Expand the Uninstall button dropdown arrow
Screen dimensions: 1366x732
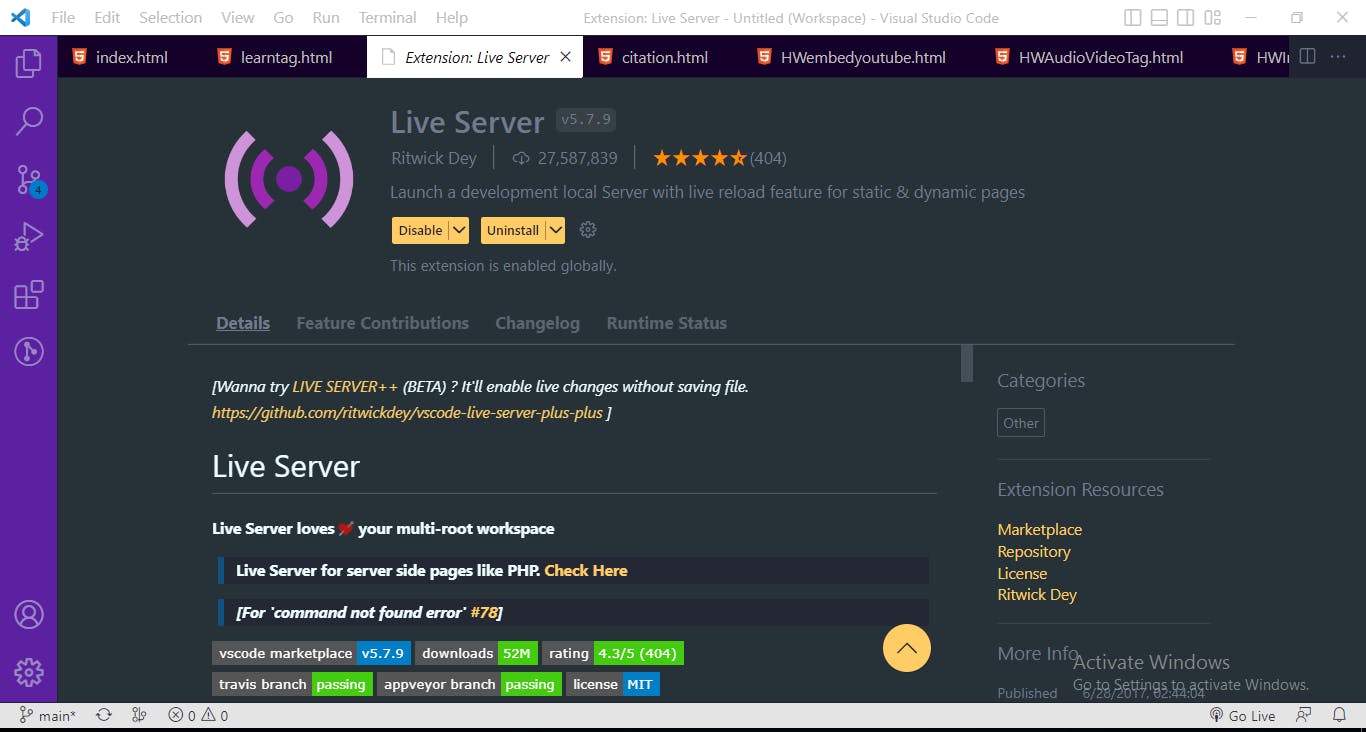coord(555,230)
